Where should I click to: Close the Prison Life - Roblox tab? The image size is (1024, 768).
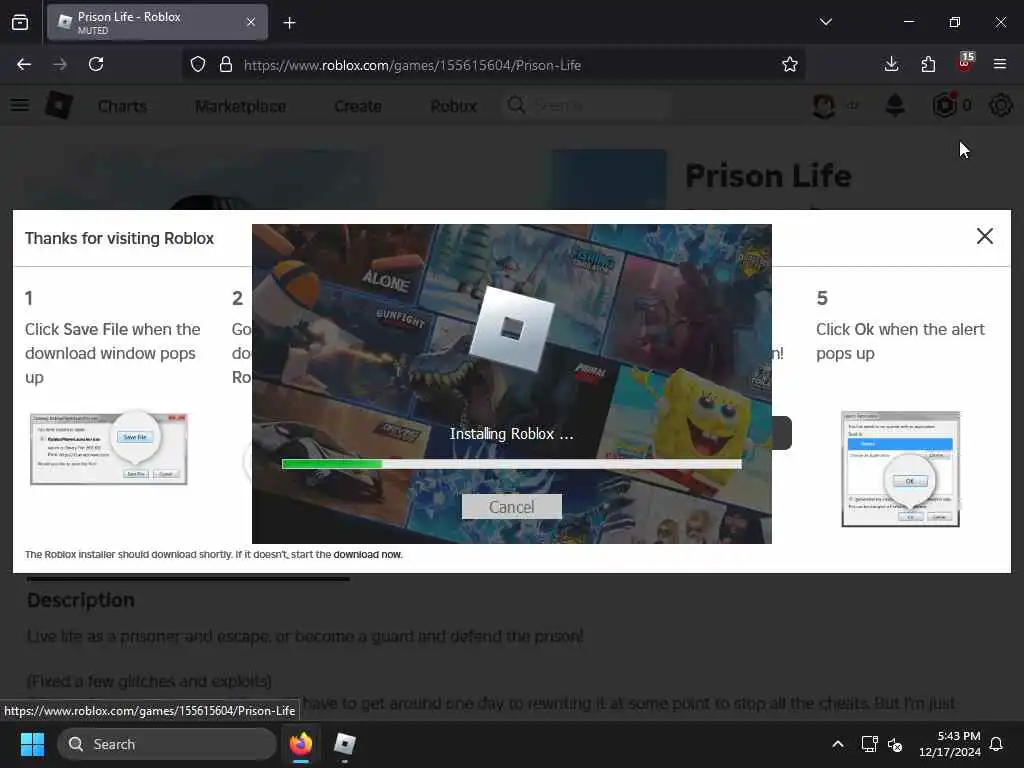(x=251, y=22)
